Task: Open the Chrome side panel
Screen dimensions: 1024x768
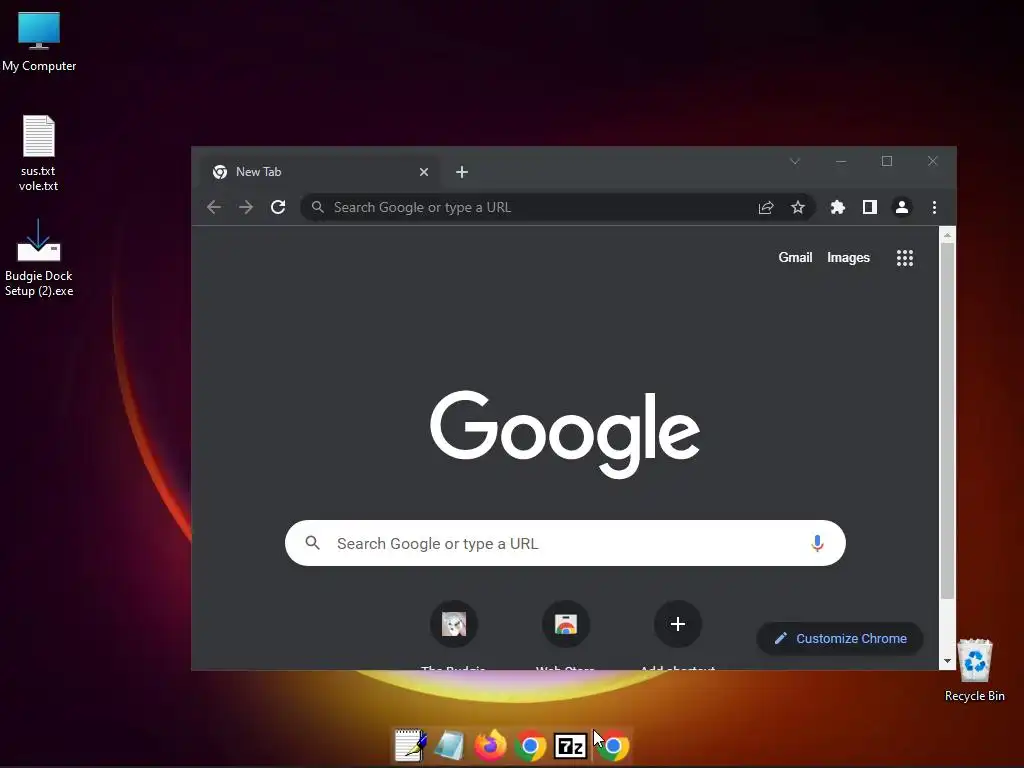Action: click(x=869, y=208)
